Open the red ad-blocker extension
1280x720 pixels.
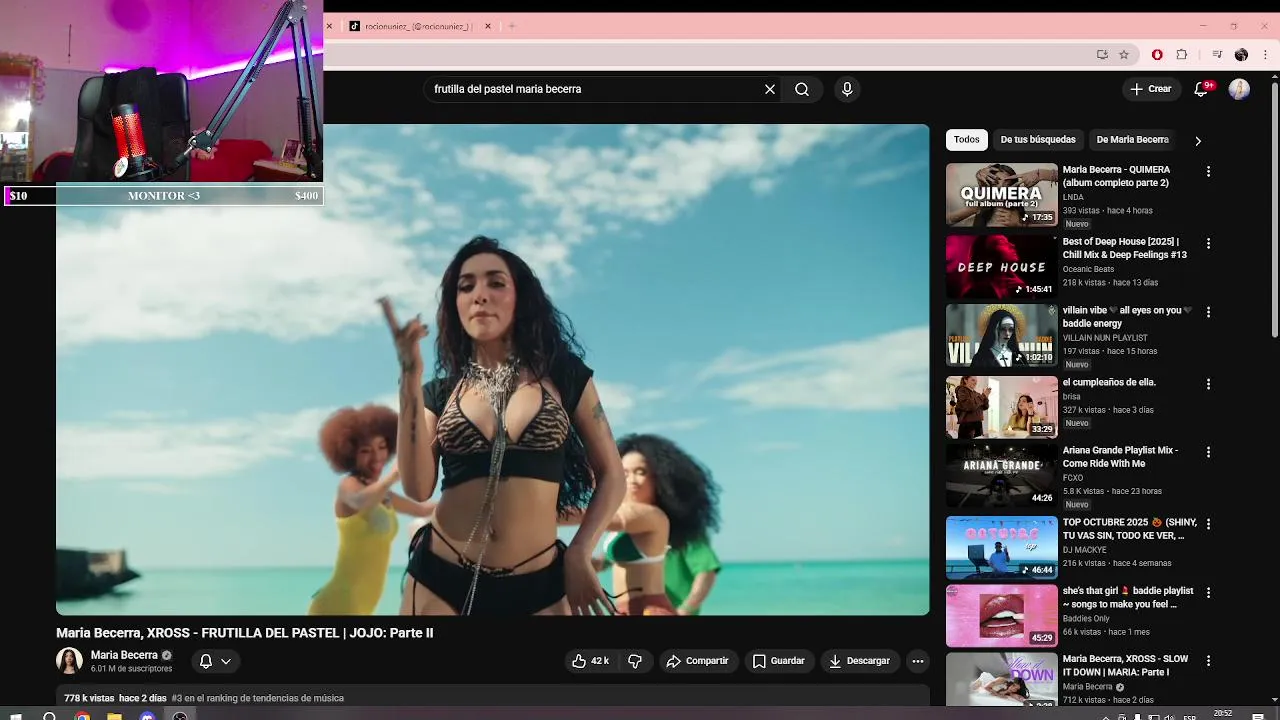[1157, 55]
